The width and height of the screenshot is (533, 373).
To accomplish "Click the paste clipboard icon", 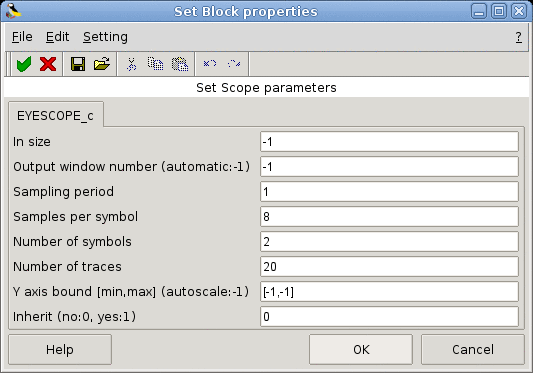I will pyautogui.click(x=180, y=64).
